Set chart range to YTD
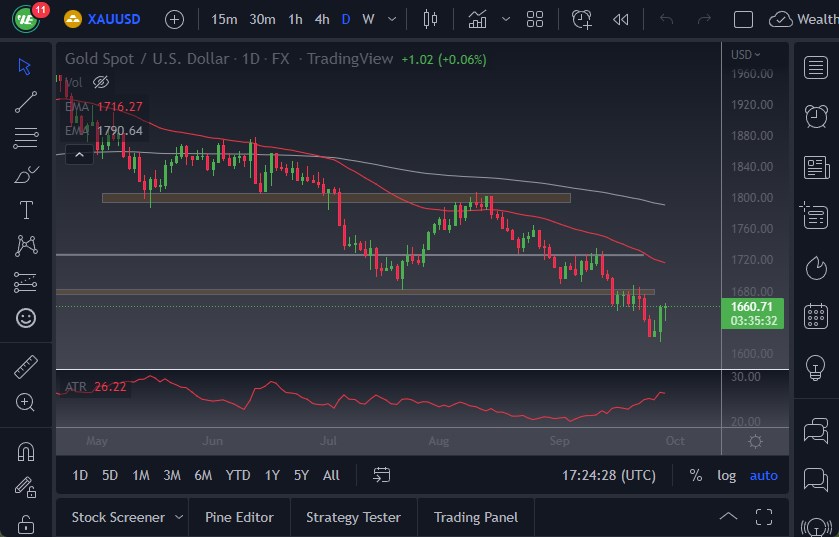The height and width of the screenshot is (537, 839). pyautogui.click(x=238, y=475)
